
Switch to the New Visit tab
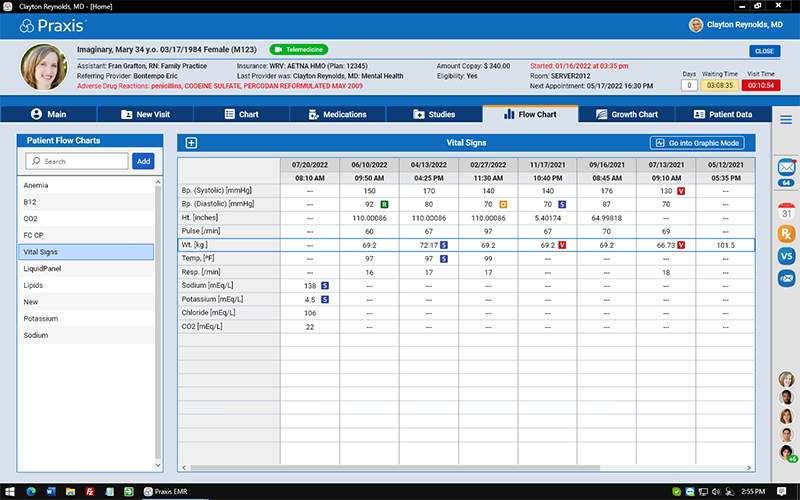coord(145,114)
